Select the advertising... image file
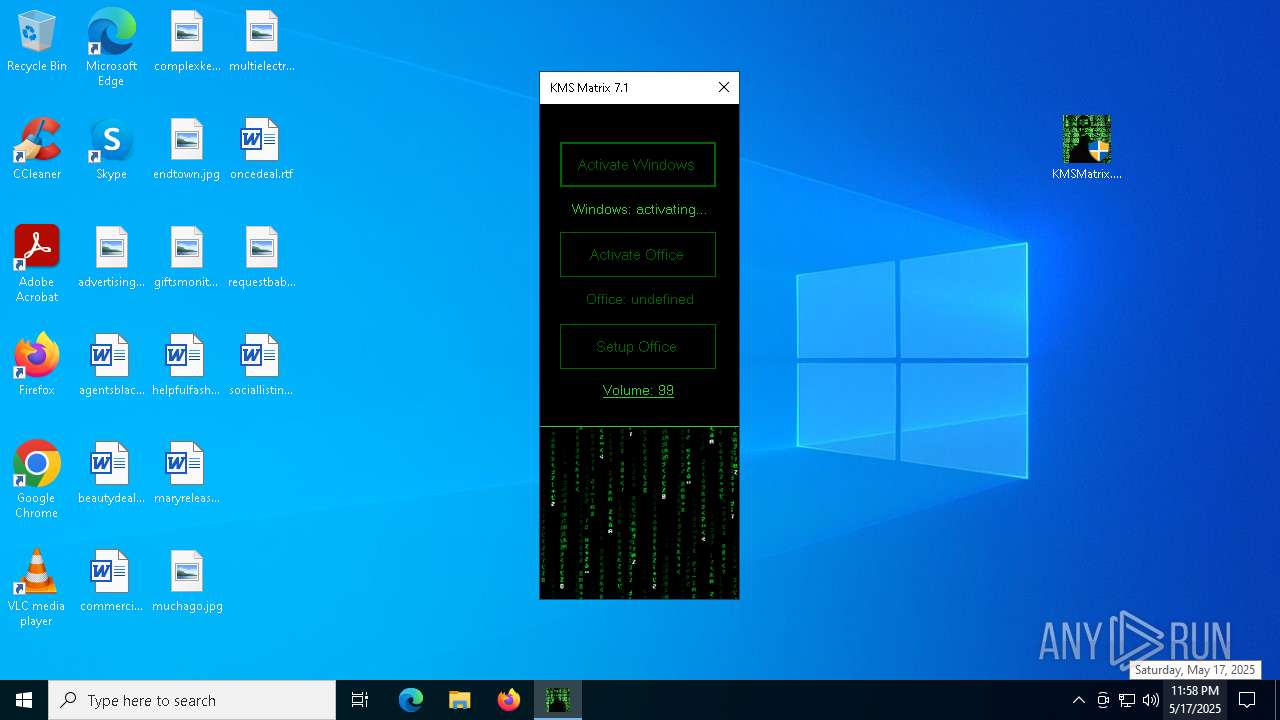Screen dimensions: 1280x720 click(111, 258)
